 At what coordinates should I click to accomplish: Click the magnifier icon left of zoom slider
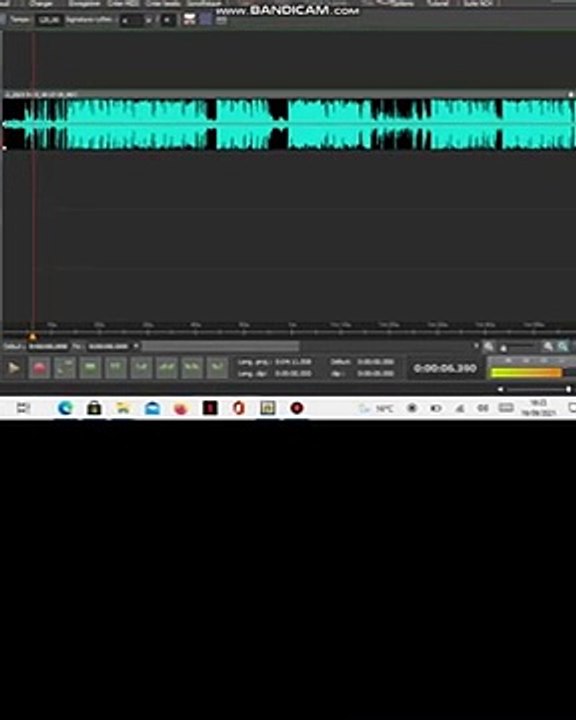[489, 347]
